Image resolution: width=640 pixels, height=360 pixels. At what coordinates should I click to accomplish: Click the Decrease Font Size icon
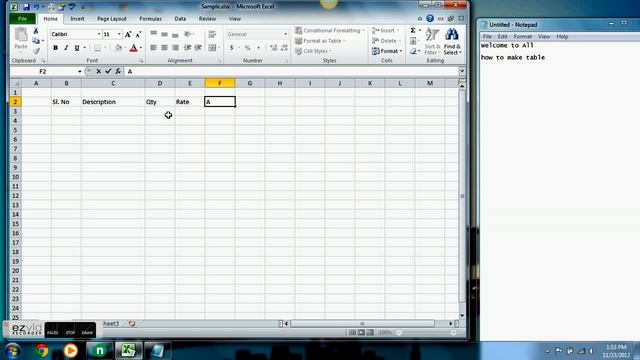(x=138, y=35)
